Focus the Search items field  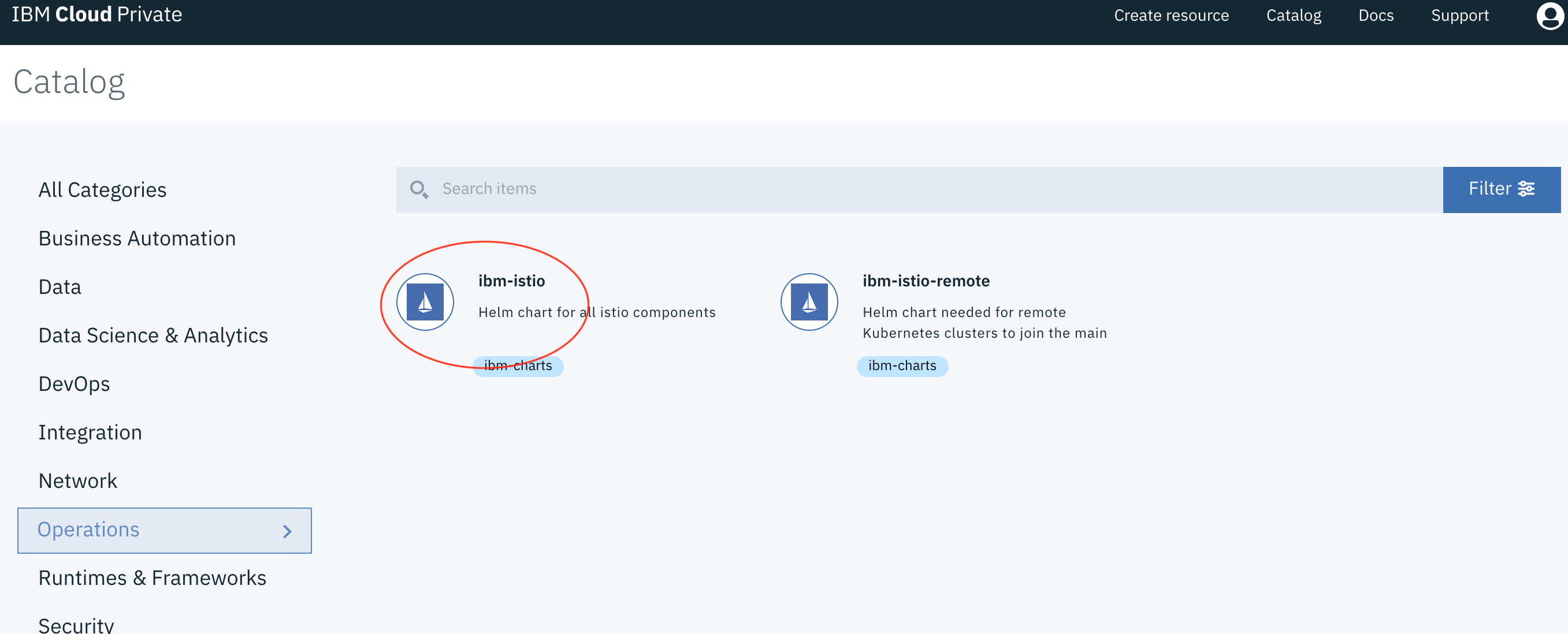point(919,189)
